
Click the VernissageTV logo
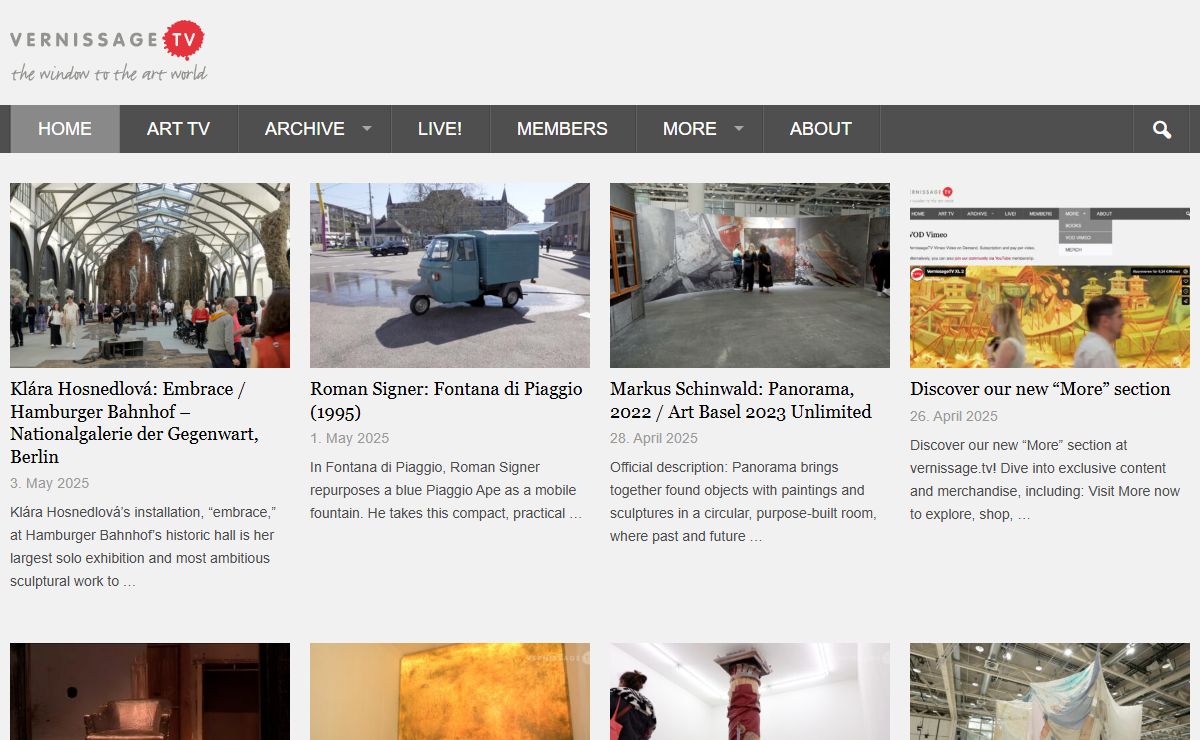(108, 51)
